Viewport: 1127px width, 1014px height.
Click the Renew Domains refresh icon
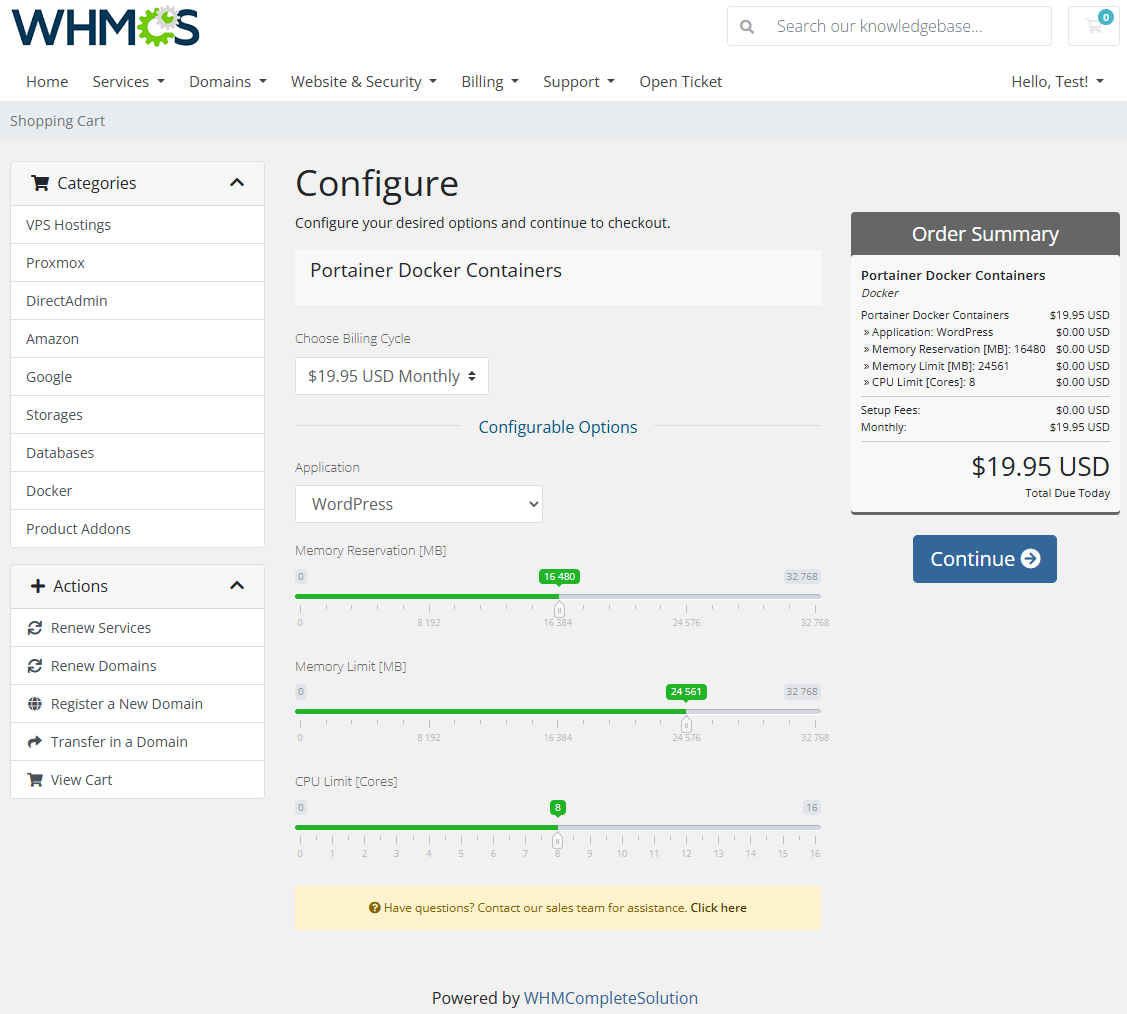point(34,666)
